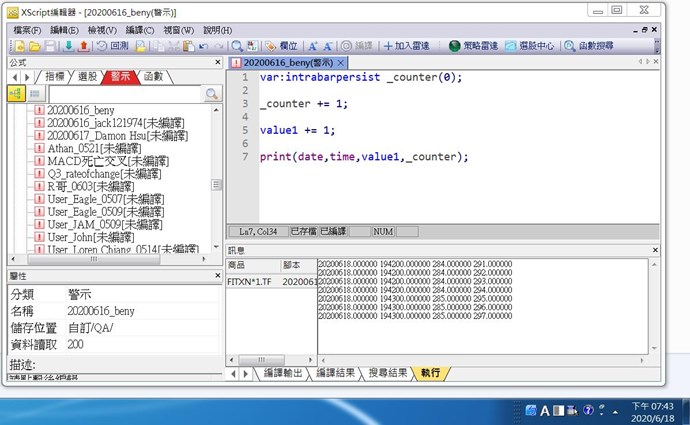Image resolution: width=690 pixels, height=425 pixels.
Task: Select the 搜尋結果 tab
Action: click(387, 373)
